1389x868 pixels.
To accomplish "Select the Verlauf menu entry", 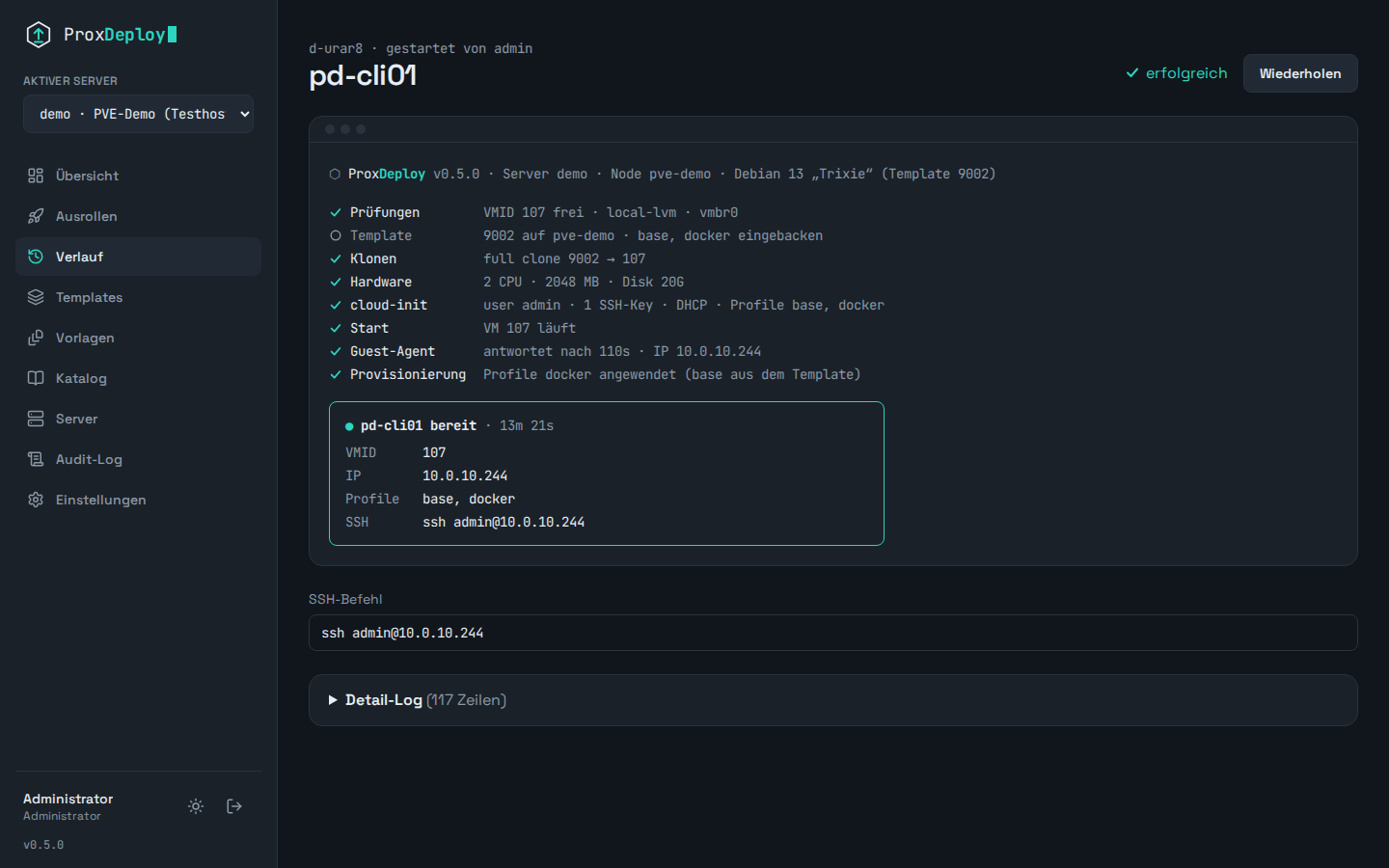I will [138, 257].
